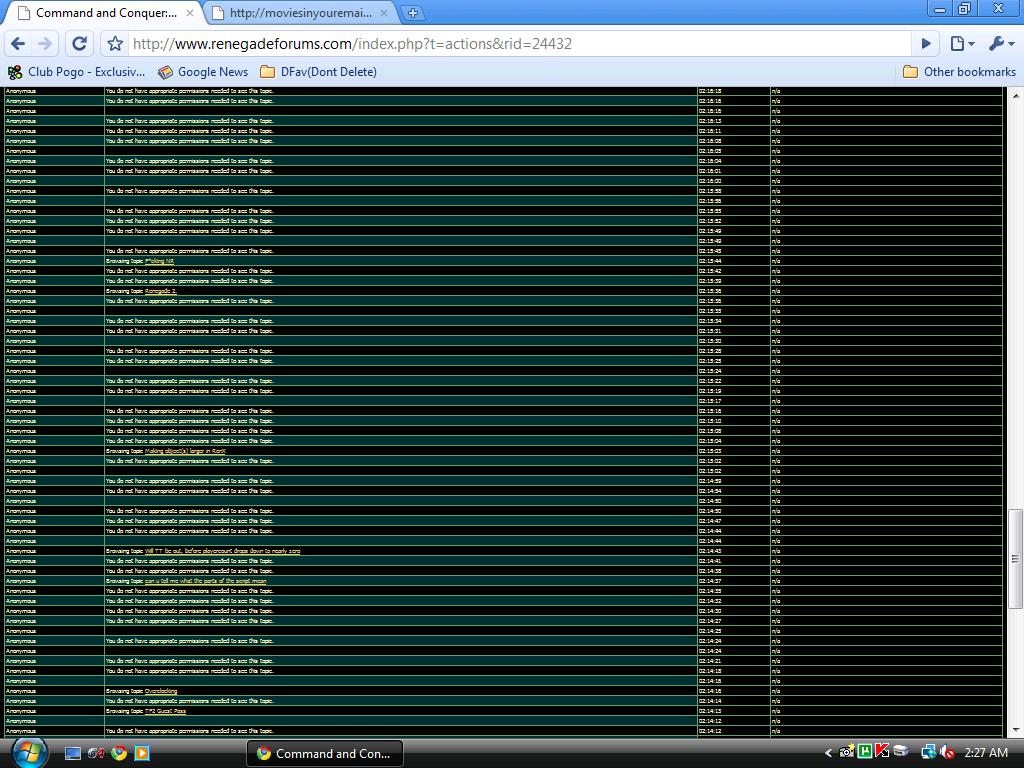Open the wrench tools dropdown menu

tap(1001, 43)
